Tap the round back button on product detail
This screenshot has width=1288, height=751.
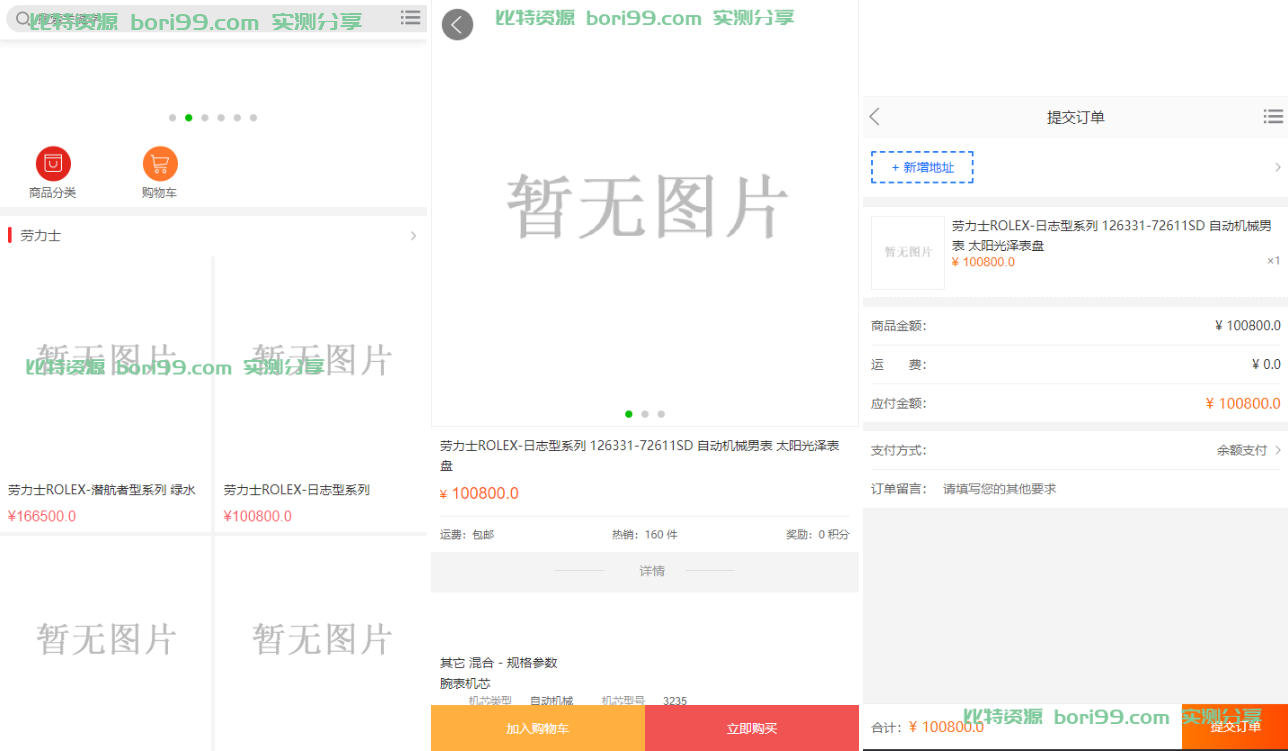pos(457,25)
